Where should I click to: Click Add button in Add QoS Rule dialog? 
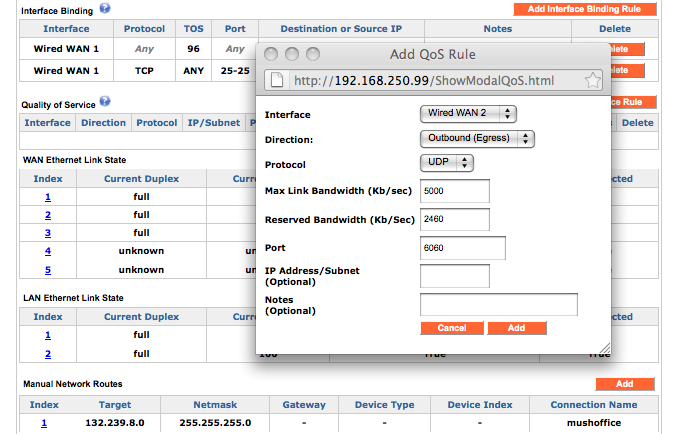point(517,328)
